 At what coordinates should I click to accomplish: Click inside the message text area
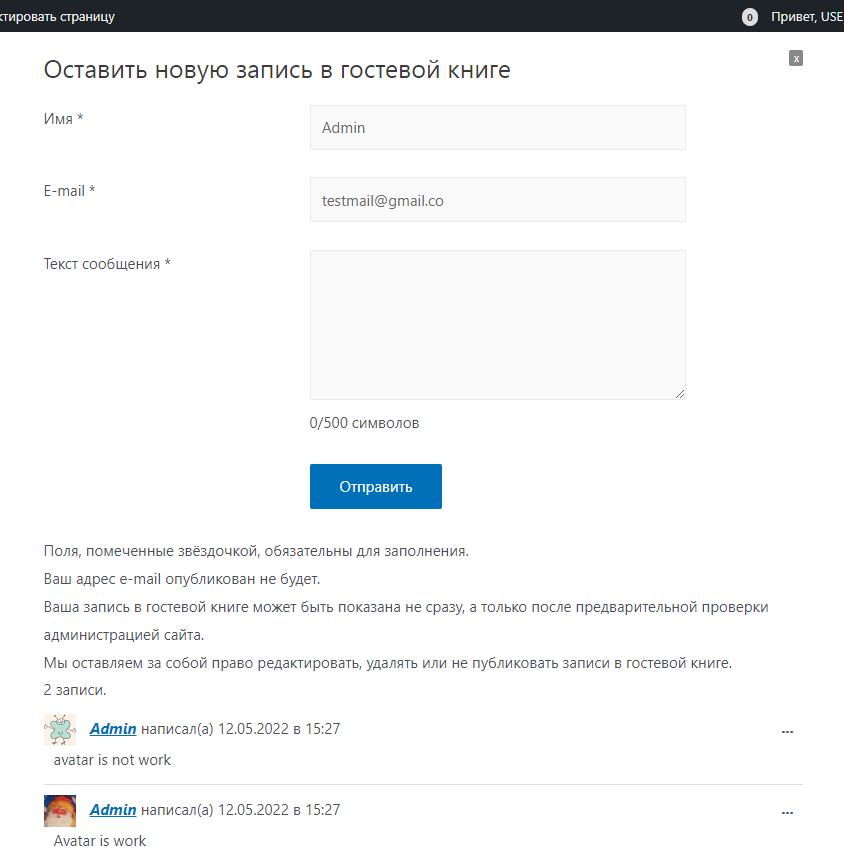pos(497,324)
